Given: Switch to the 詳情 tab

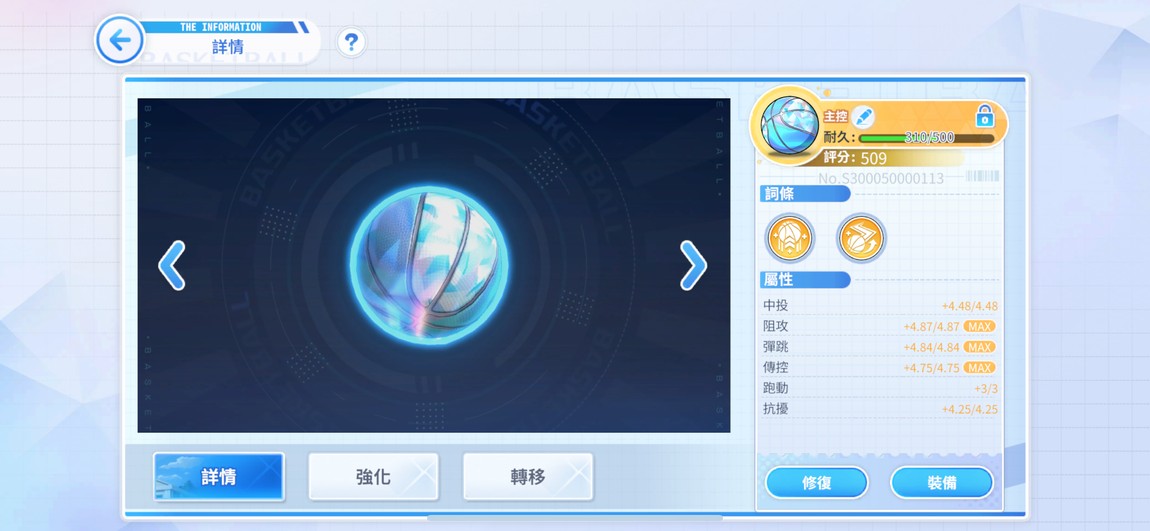Looking at the screenshot, I should [219, 477].
